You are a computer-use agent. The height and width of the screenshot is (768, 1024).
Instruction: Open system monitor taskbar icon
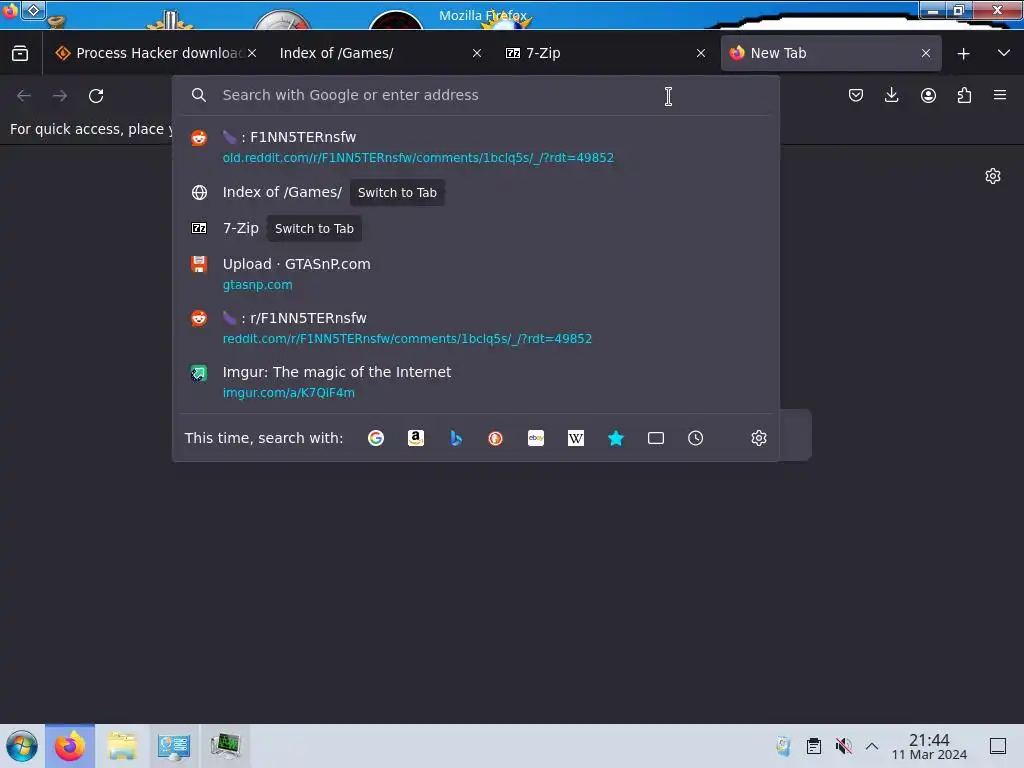coord(225,746)
